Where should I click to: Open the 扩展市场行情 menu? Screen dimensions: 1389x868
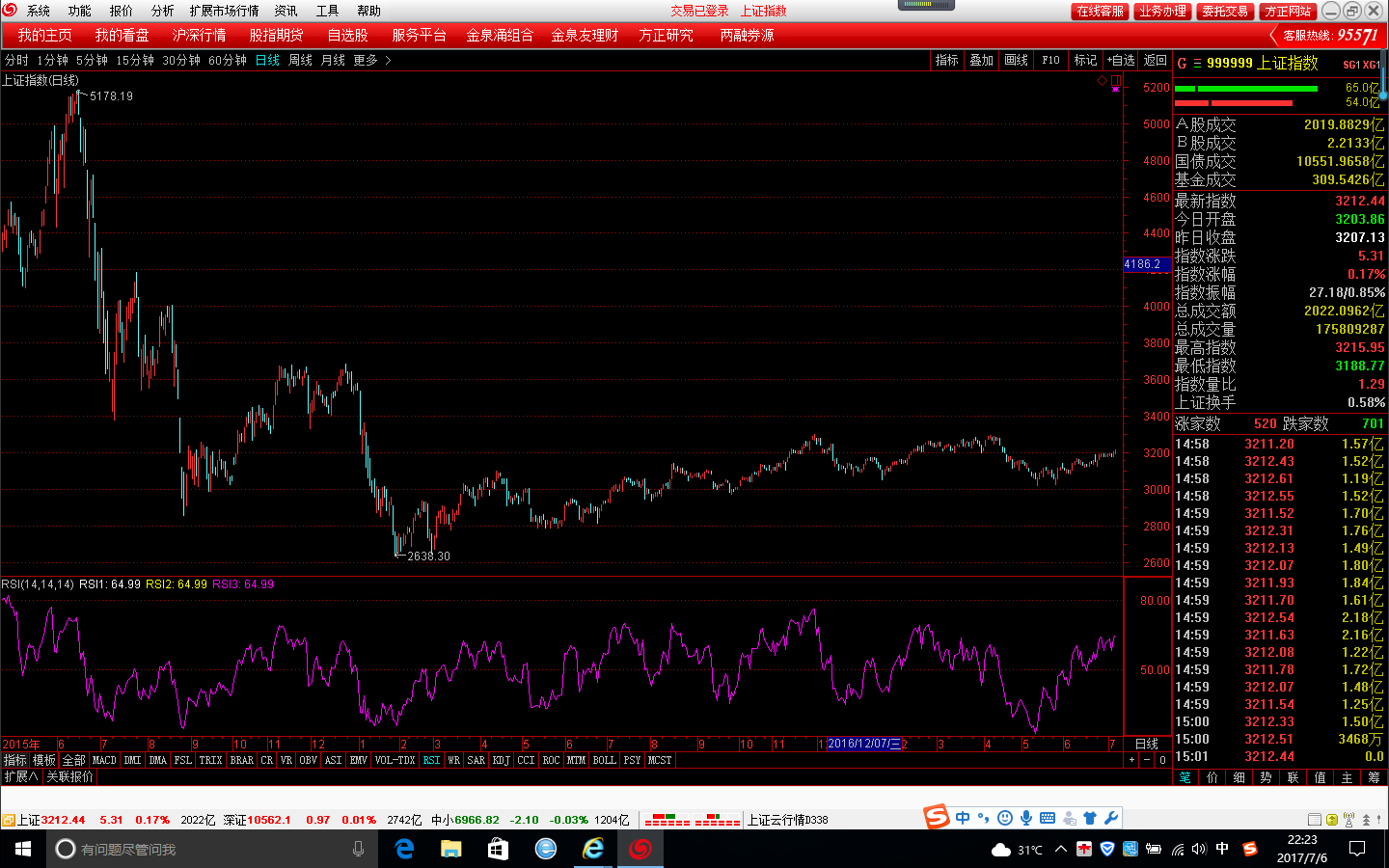point(224,11)
